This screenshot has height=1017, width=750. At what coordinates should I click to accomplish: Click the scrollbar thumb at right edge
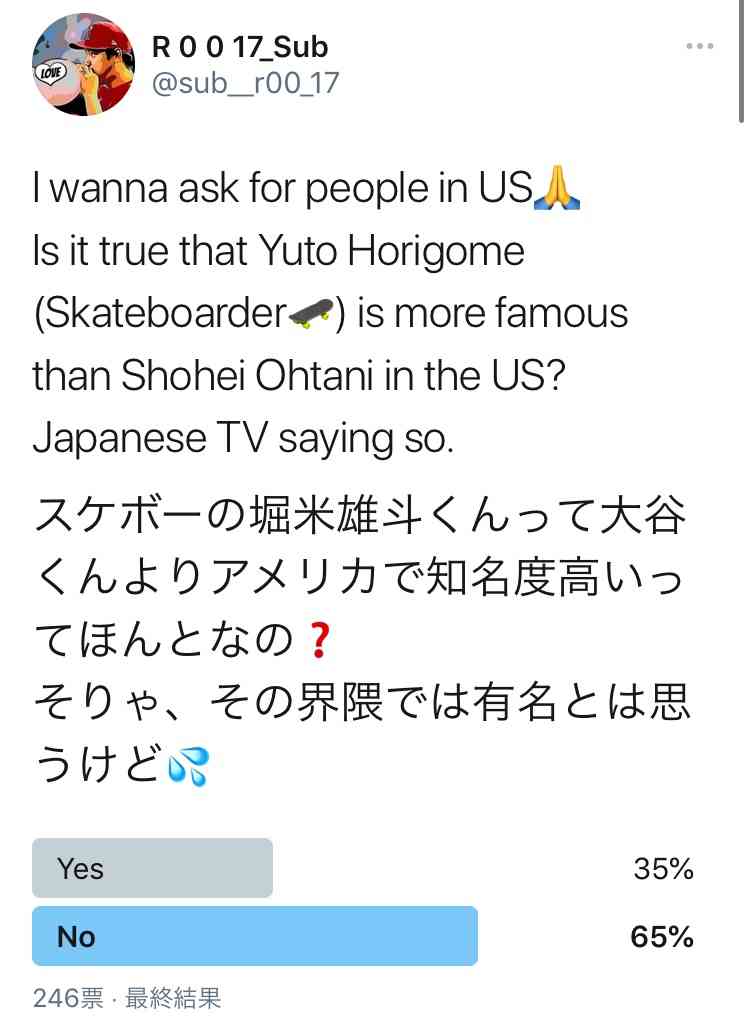(741, 61)
